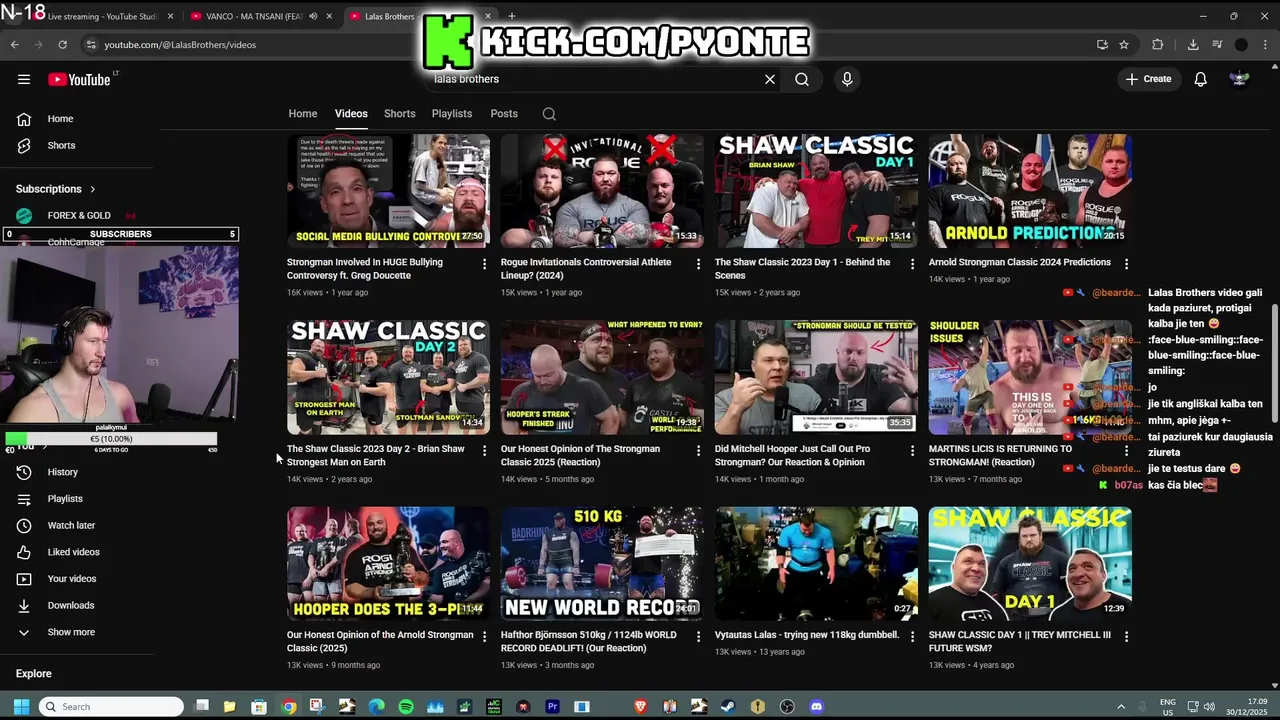Open options for Vytautas Lalas dumbbell video

(x=912, y=636)
